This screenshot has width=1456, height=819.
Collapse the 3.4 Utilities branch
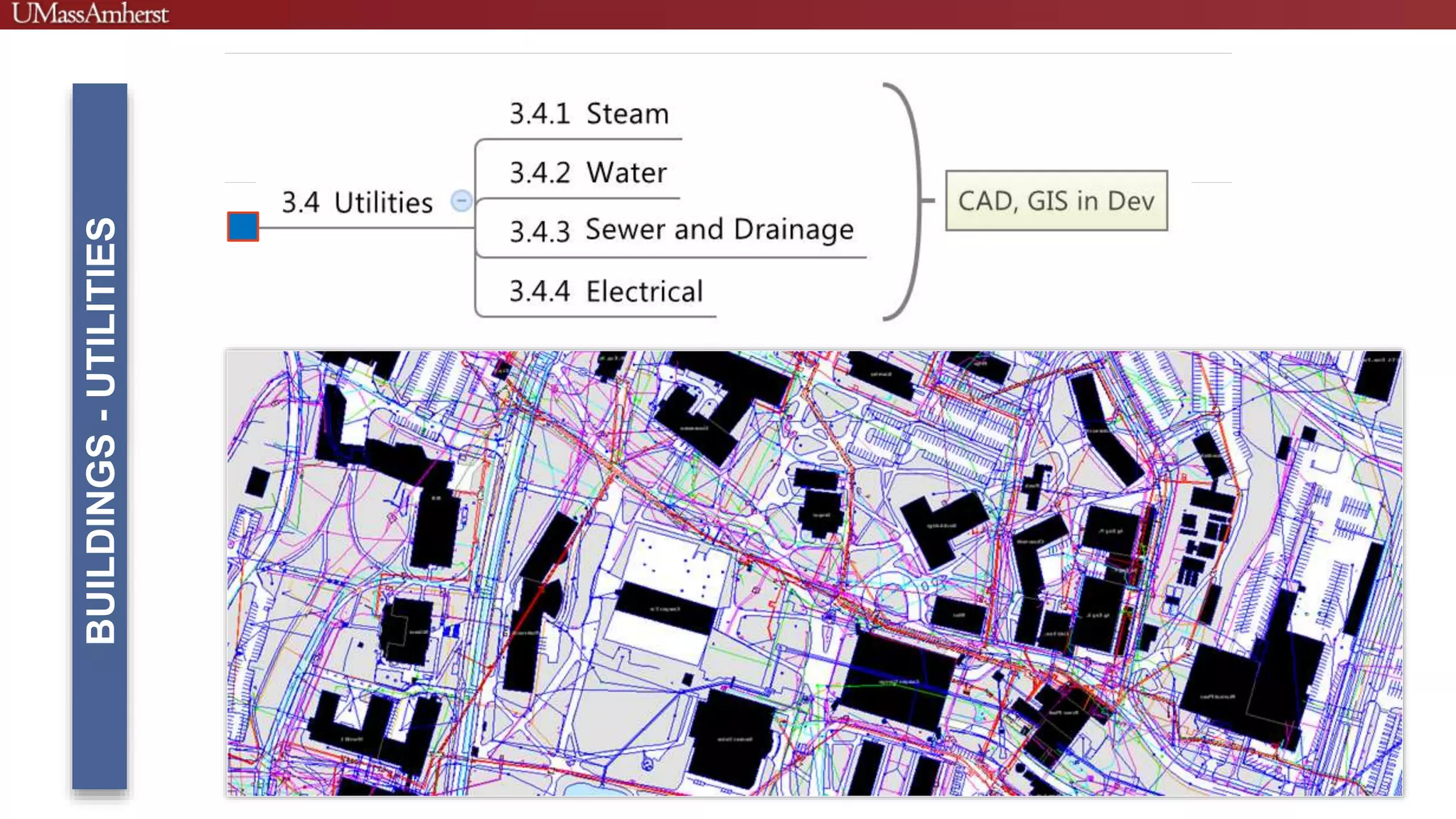point(461,201)
